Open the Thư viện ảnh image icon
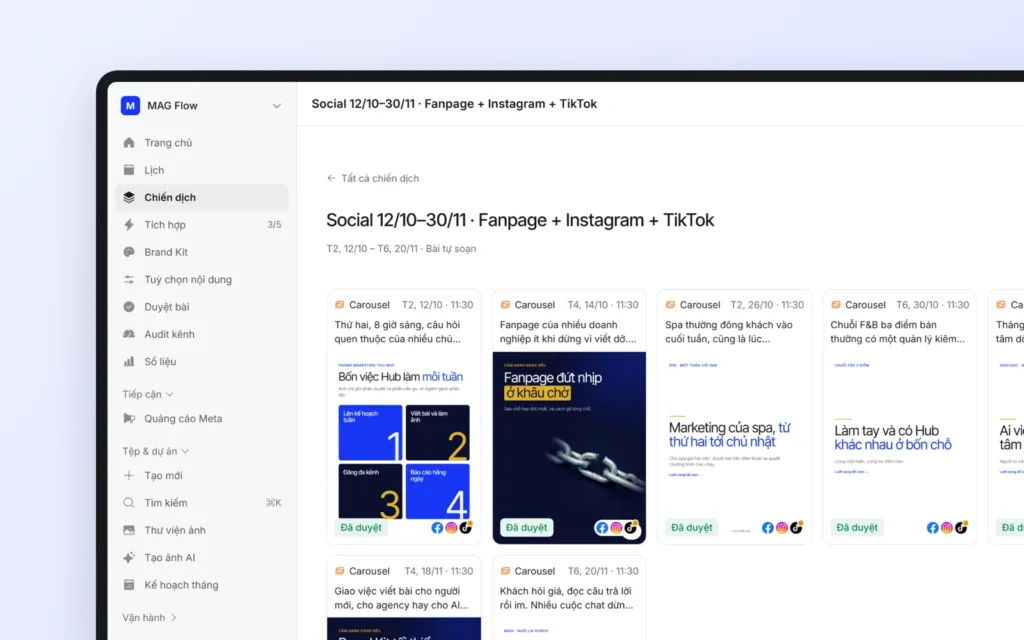 [x=129, y=530]
